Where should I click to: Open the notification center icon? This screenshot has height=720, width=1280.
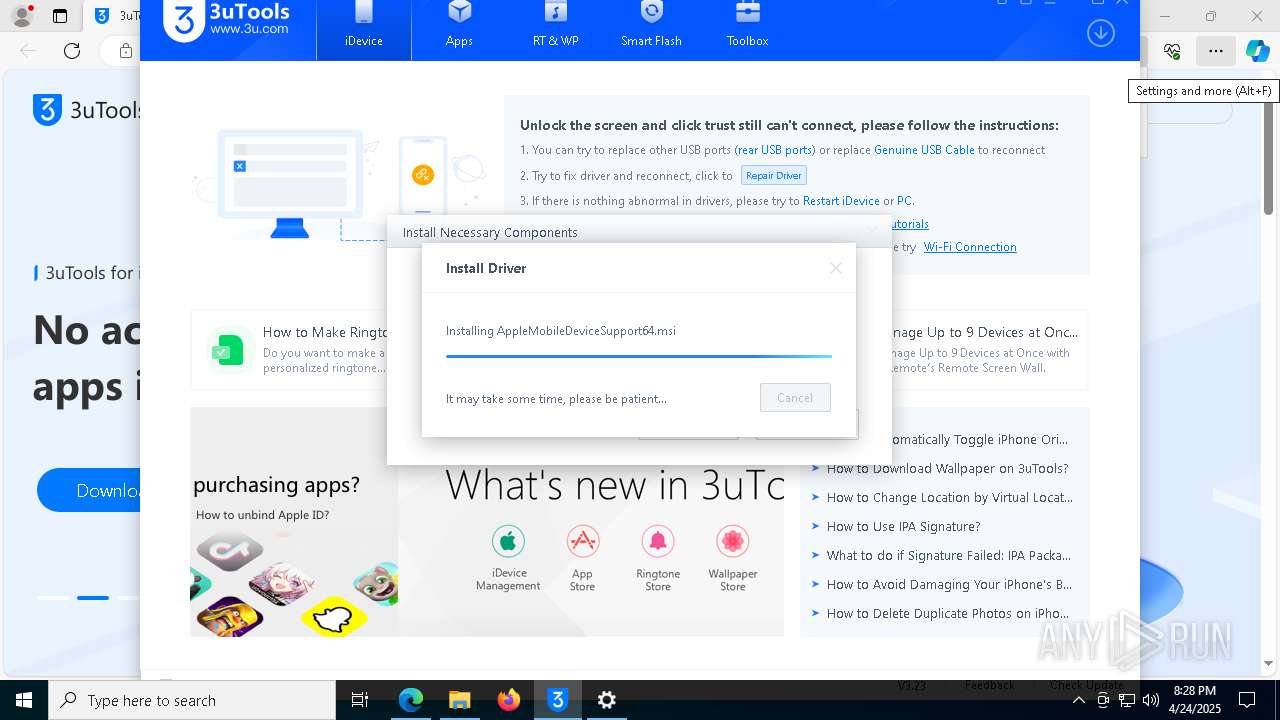(1247, 700)
